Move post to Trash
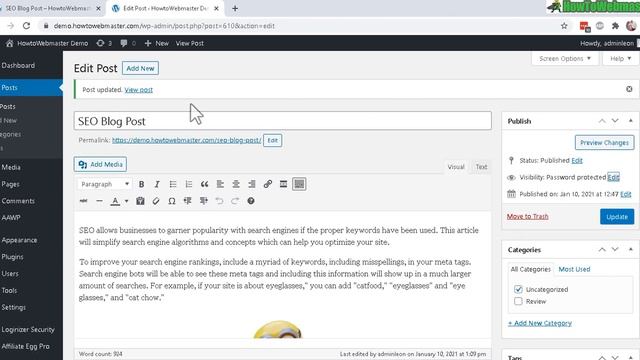This screenshot has height=360, width=640. click(x=527, y=216)
